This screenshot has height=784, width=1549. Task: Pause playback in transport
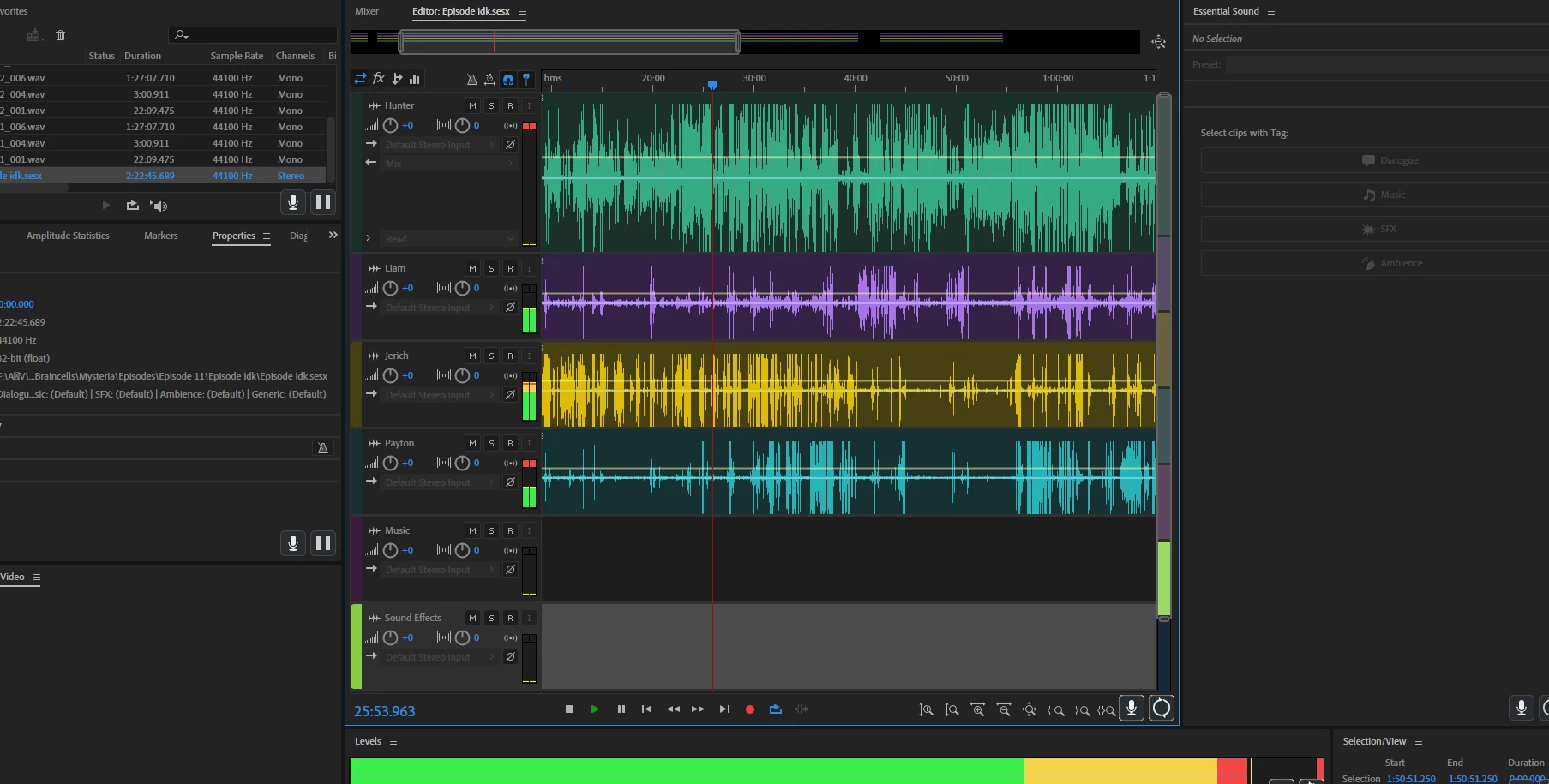click(x=621, y=709)
